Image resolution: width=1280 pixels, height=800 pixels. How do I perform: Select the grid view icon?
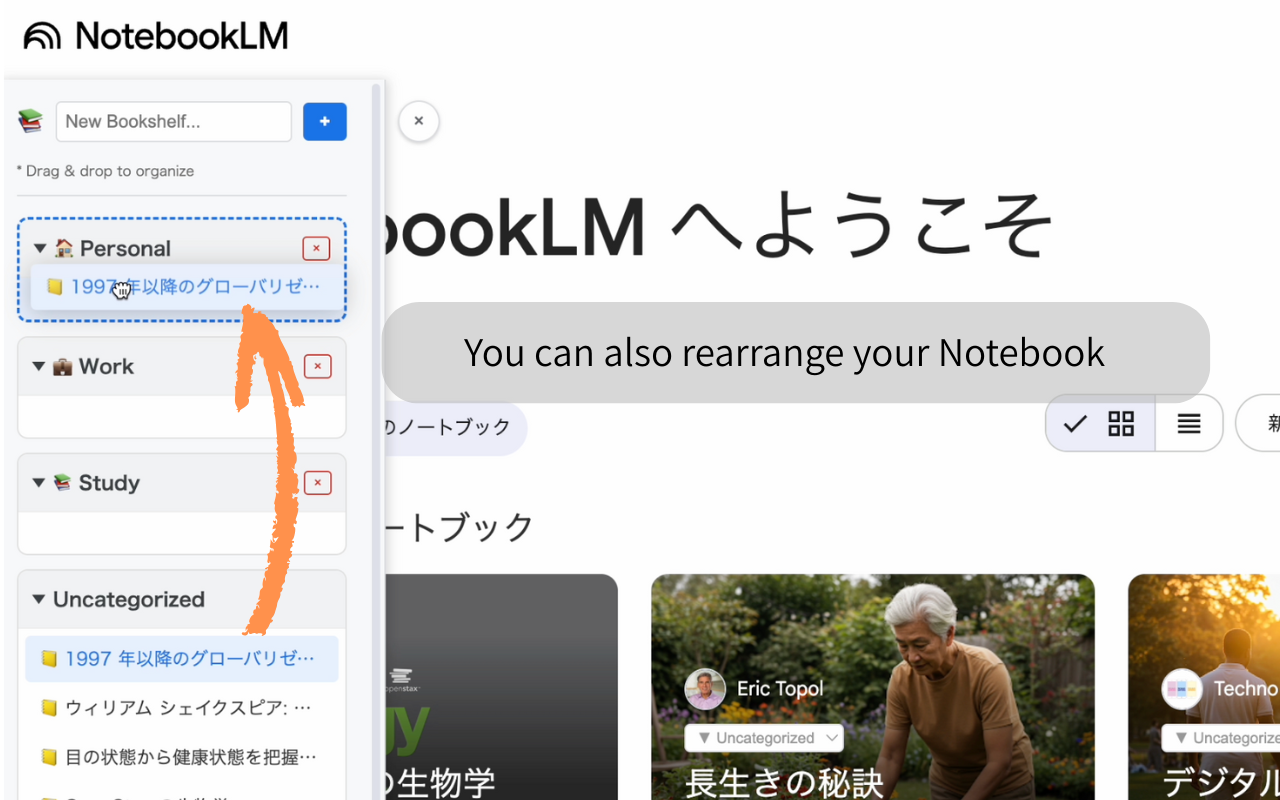(1120, 423)
